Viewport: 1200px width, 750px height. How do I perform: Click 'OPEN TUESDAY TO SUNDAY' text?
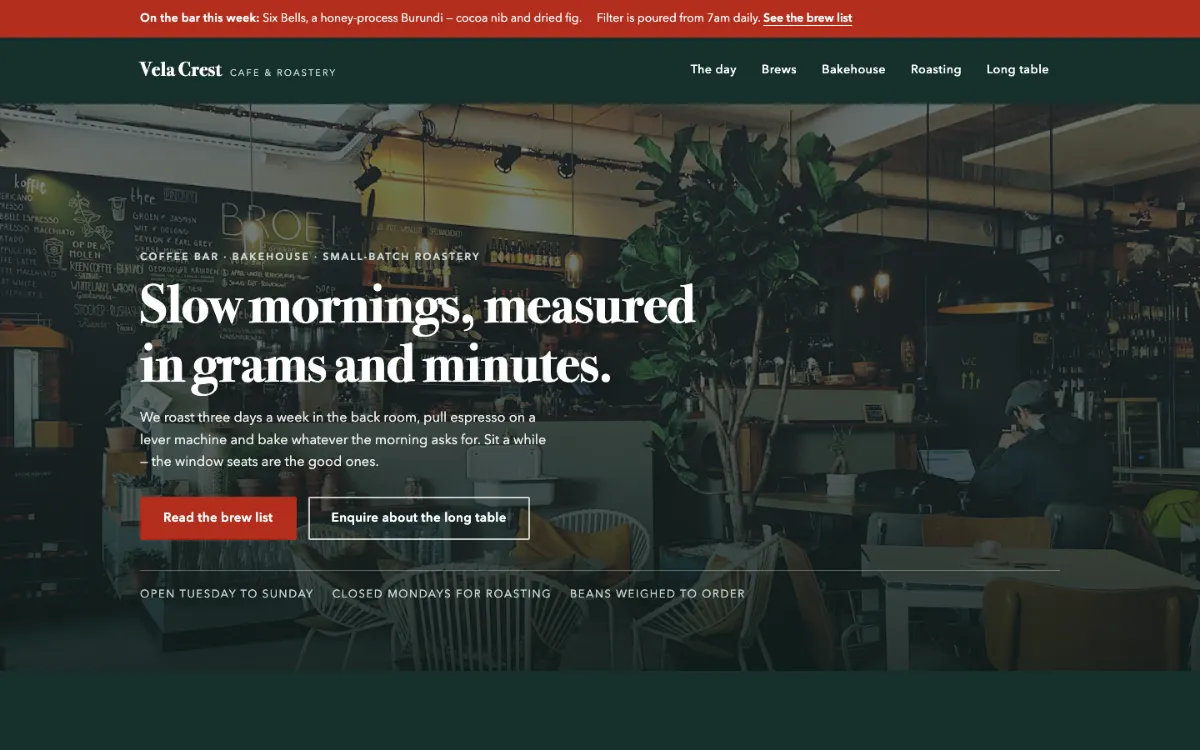point(227,594)
